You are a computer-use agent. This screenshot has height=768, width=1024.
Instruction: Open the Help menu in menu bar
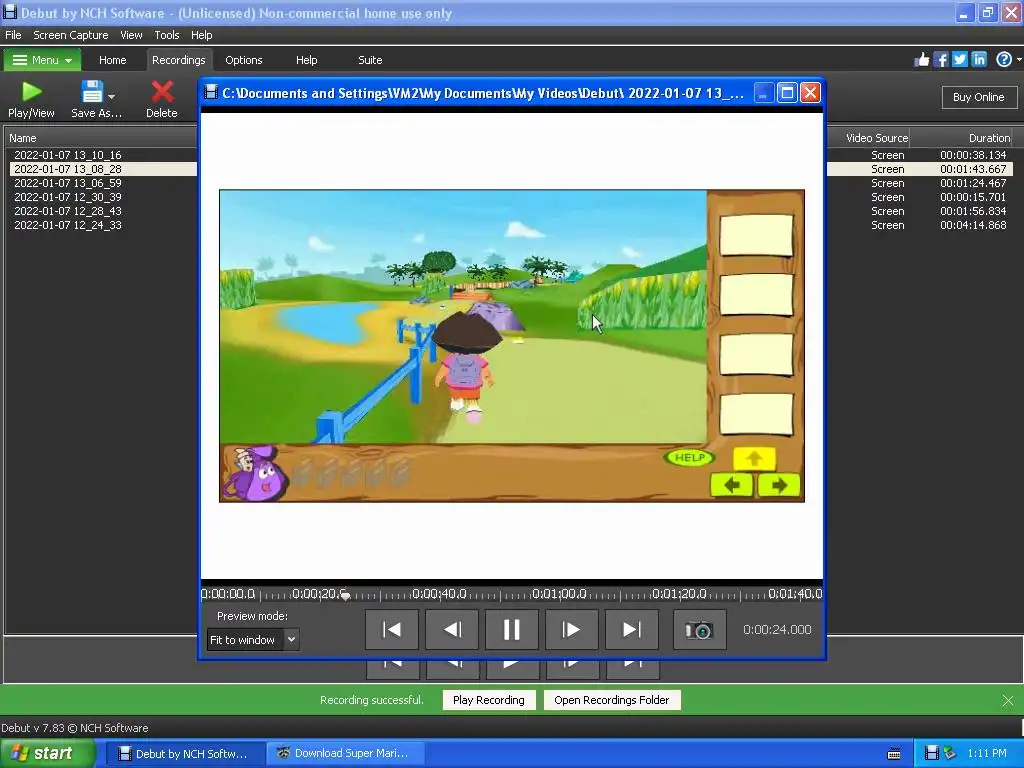click(201, 35)
